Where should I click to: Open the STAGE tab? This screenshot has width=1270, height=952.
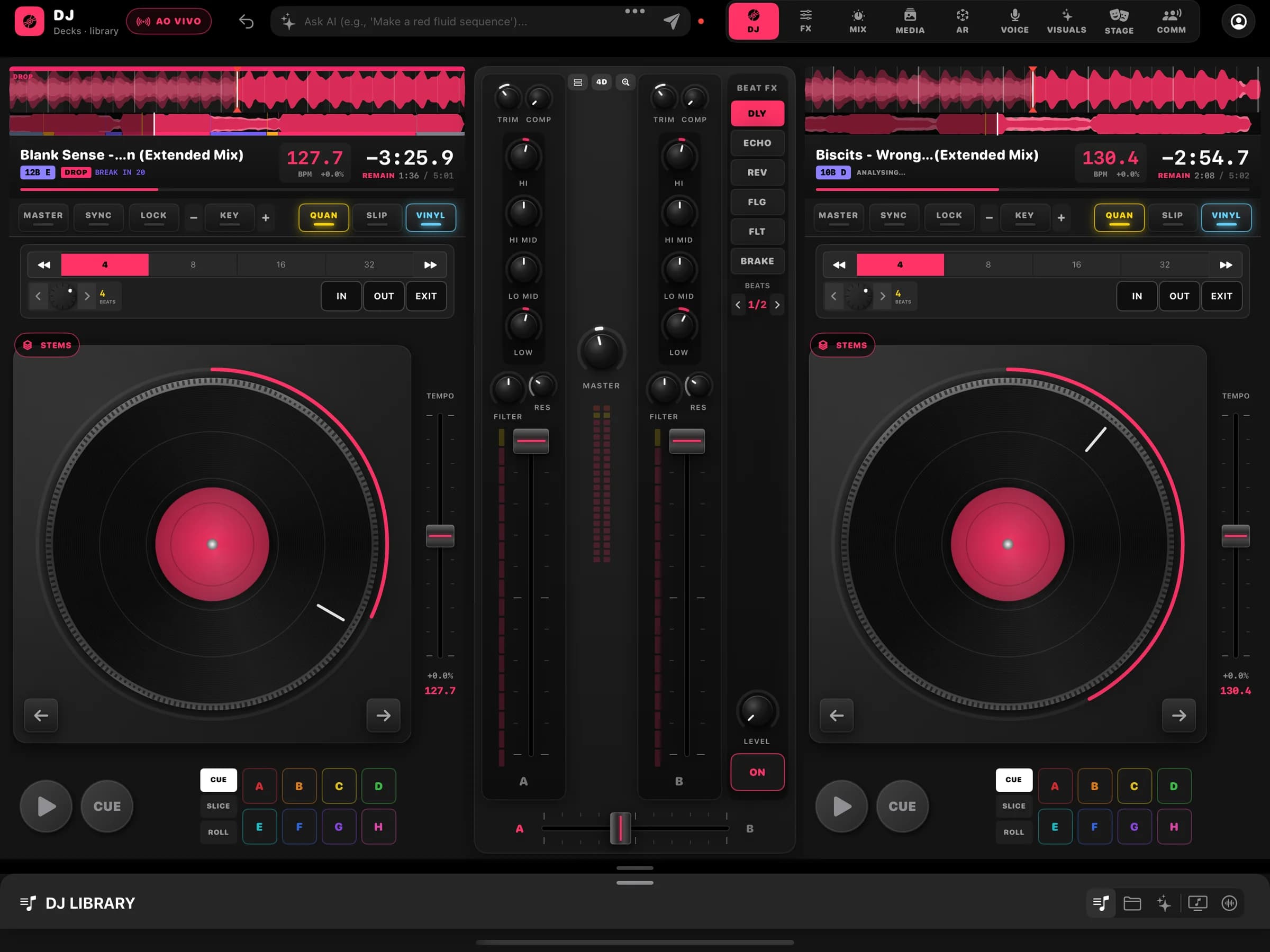point(1119,21)
